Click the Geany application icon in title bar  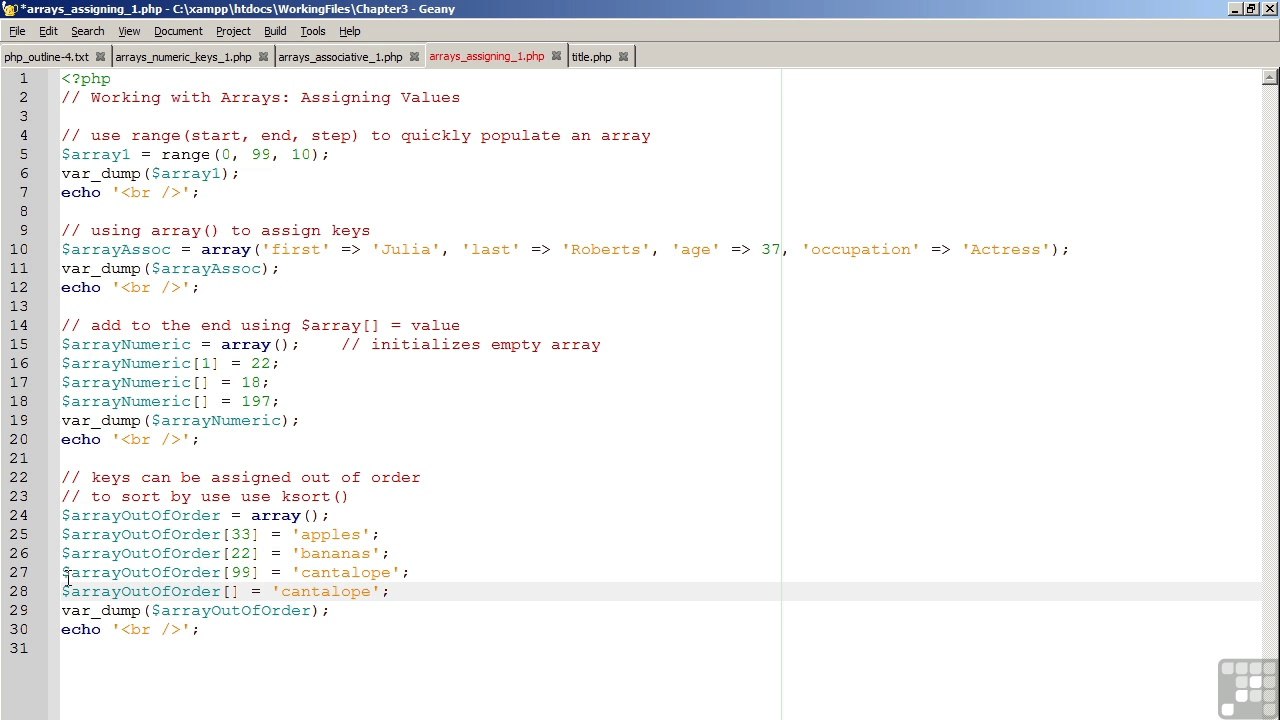click(10, 9)
